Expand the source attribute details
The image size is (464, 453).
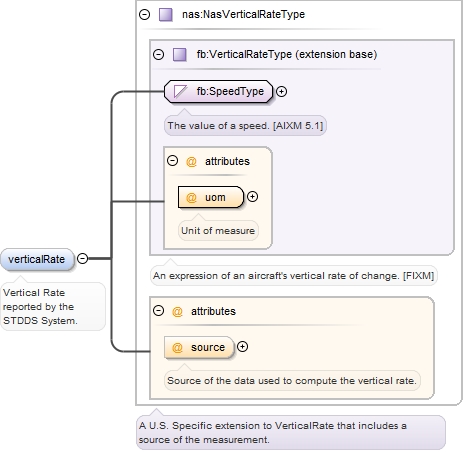point(242,347)
